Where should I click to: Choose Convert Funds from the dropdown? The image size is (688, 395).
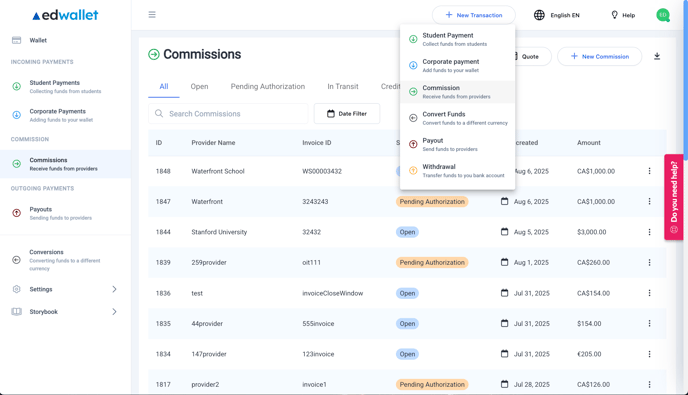(457, 118)
